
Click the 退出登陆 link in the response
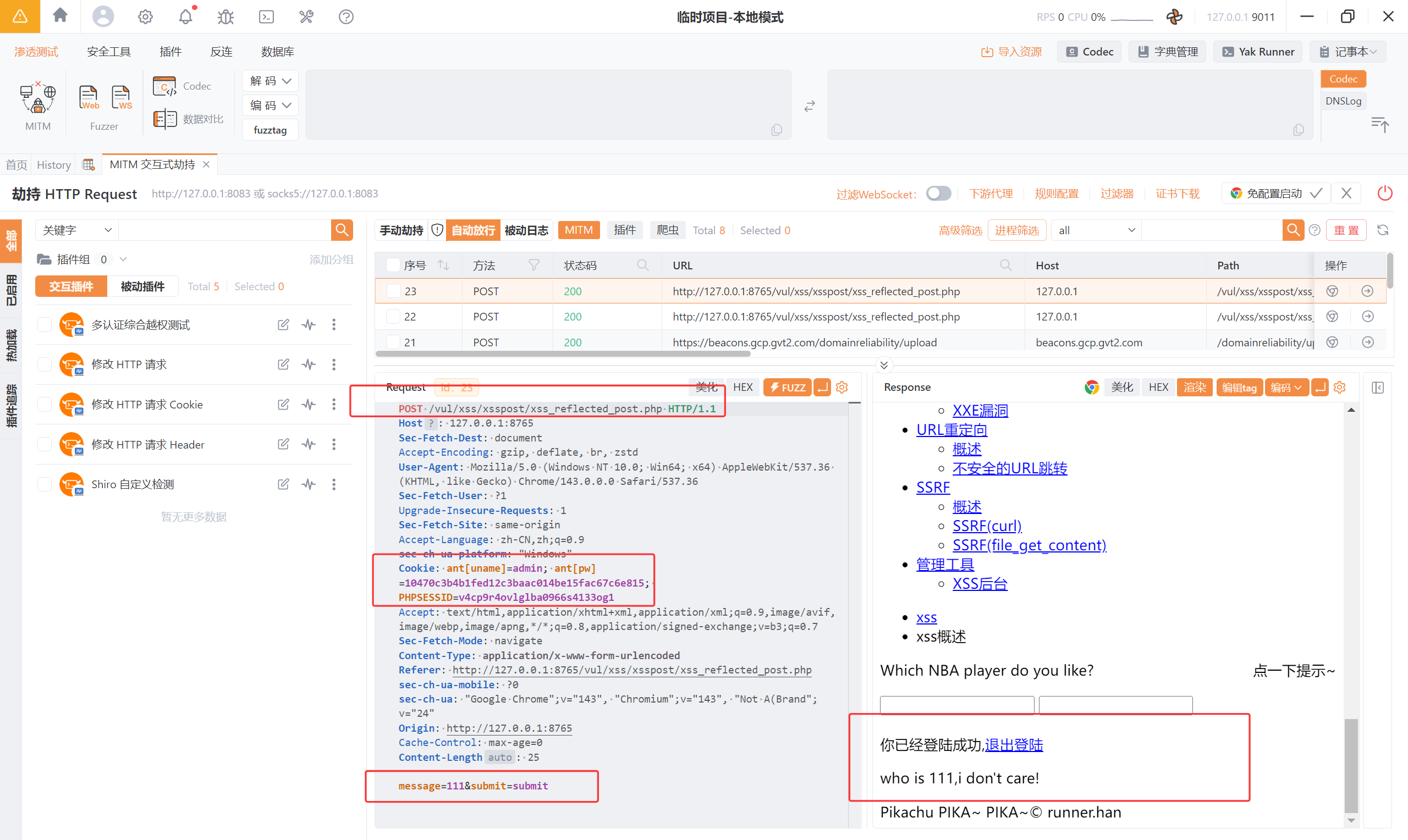[x=1014, y=745]
